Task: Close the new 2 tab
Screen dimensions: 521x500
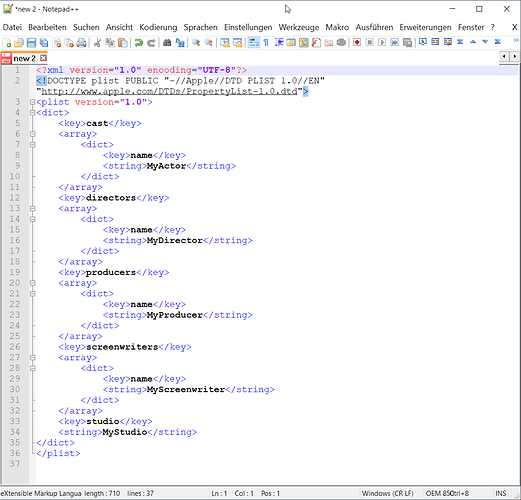Action: point(43,58)
